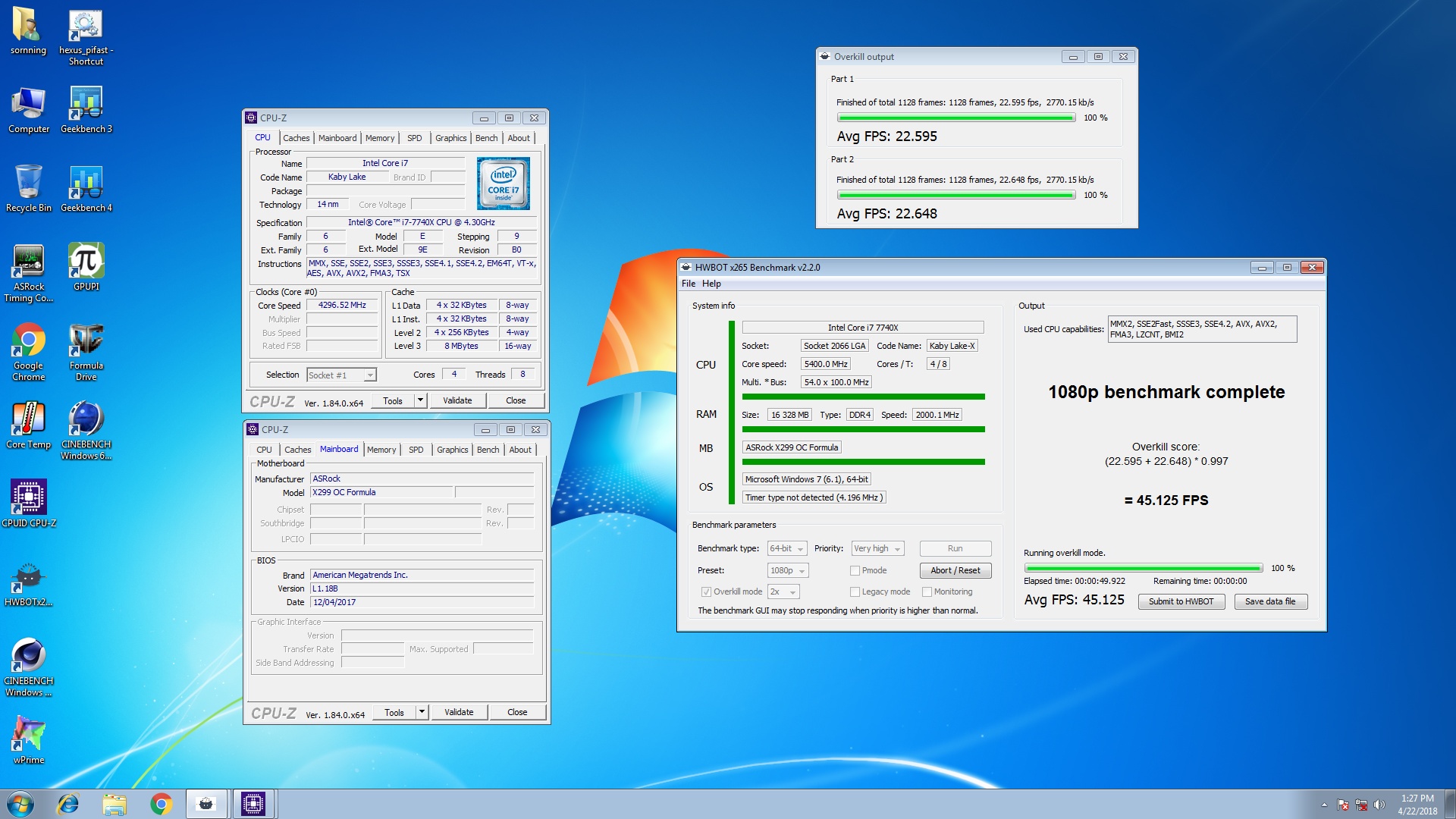Enable the Pmode checkbox
This screenshot has height=819, width=1456.
tap(855, 570)
